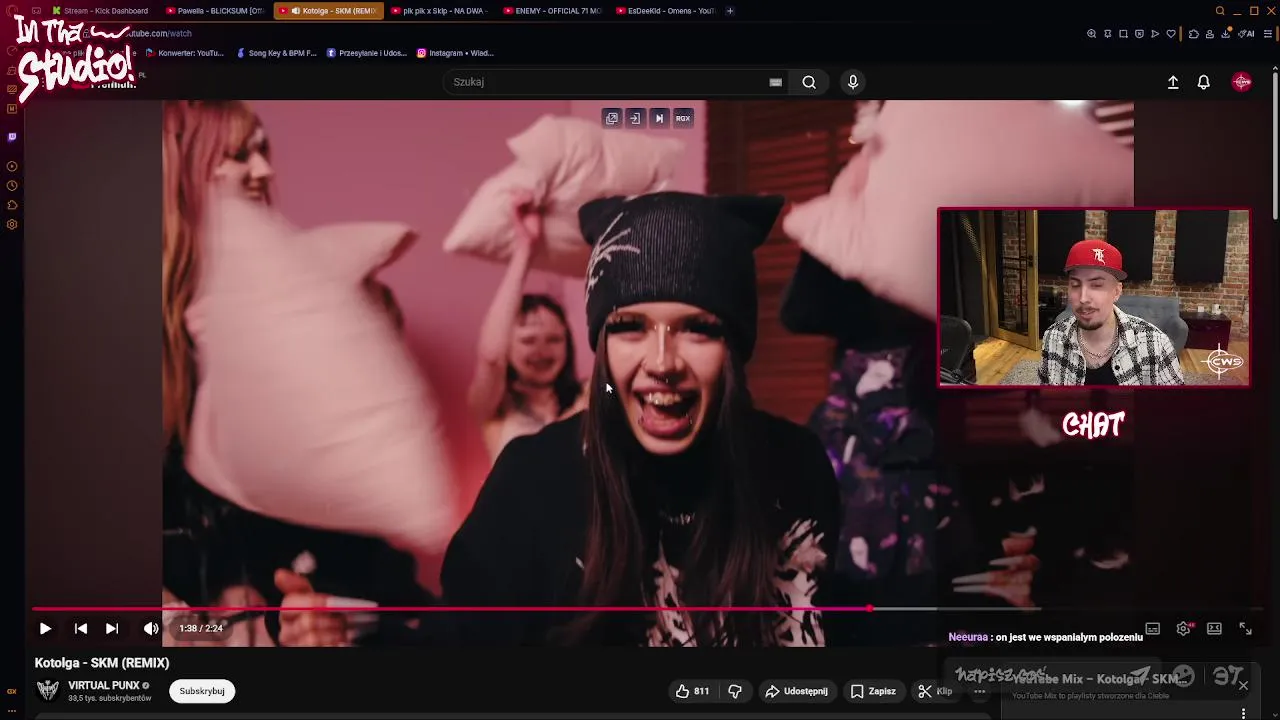1280x720 pixels.
Task: Toggle RGX overlay button above video
Action: click(x=683, y=118)
